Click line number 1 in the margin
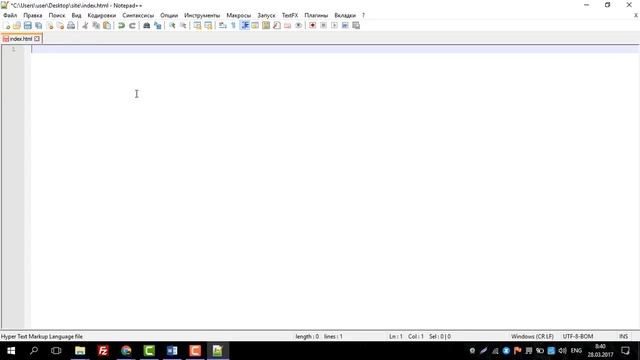This screenshot has width=640, height=360. [x=13, y=49]
